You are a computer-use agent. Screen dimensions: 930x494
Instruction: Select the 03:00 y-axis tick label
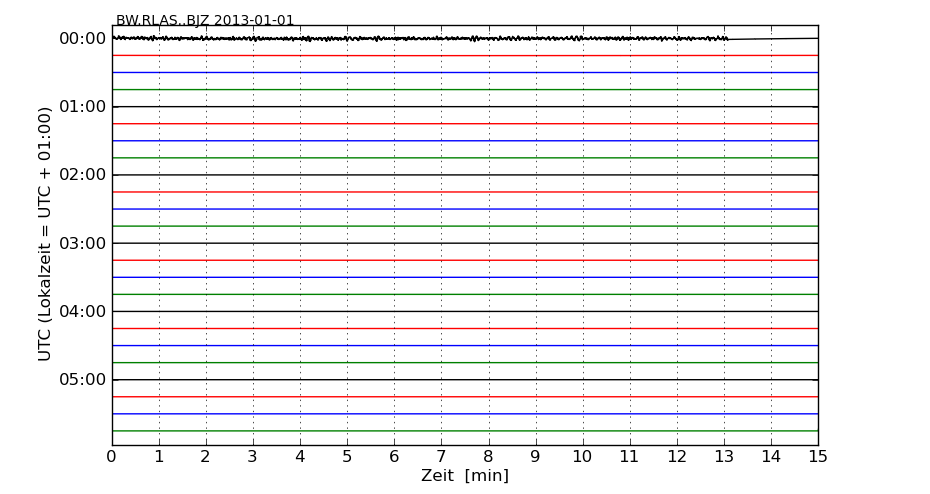click(82, 243)
